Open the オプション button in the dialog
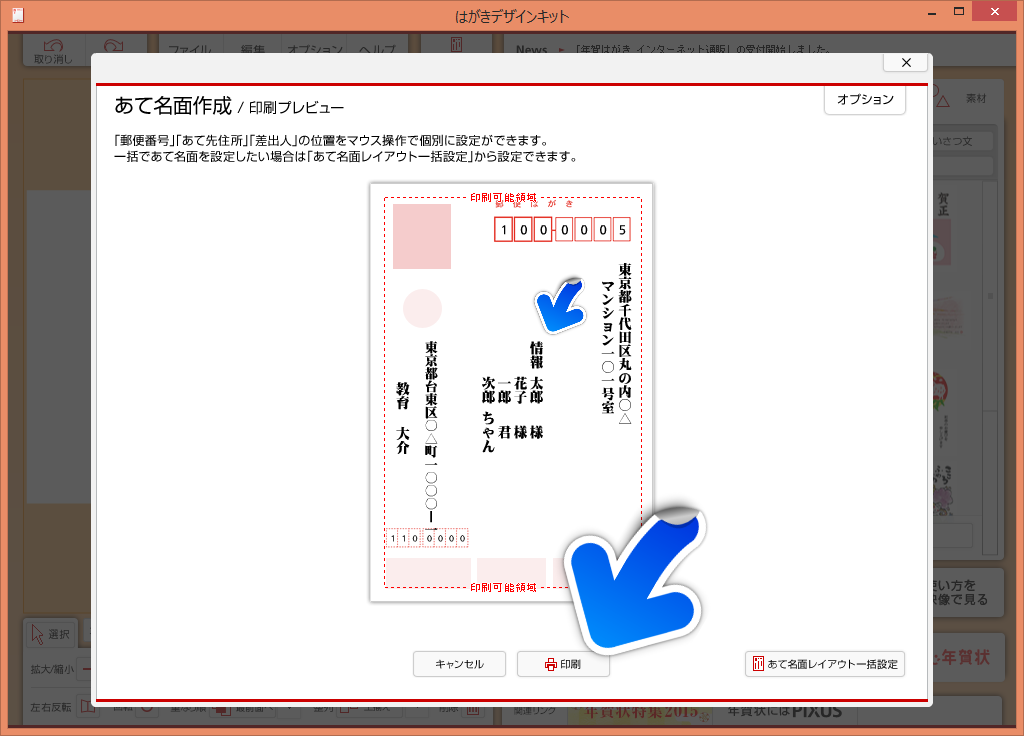The image size is (1024, 736). (864, 100)
